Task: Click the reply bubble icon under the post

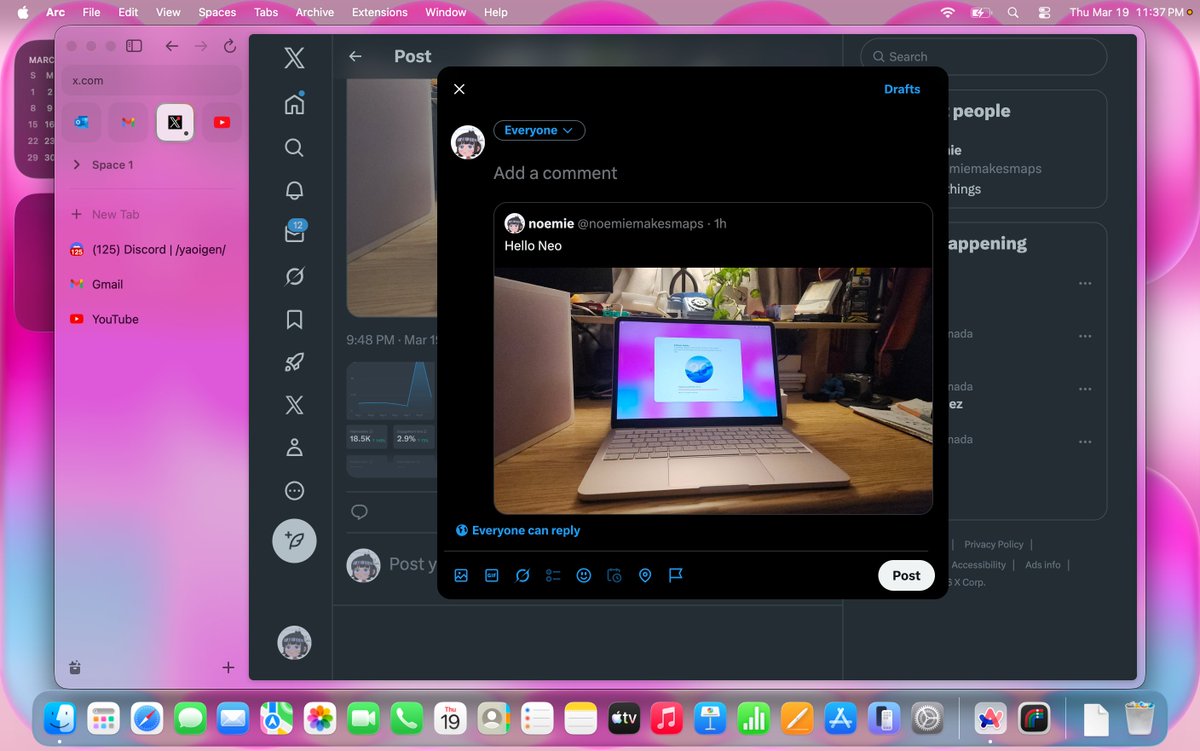Action: tap(359, 512)
